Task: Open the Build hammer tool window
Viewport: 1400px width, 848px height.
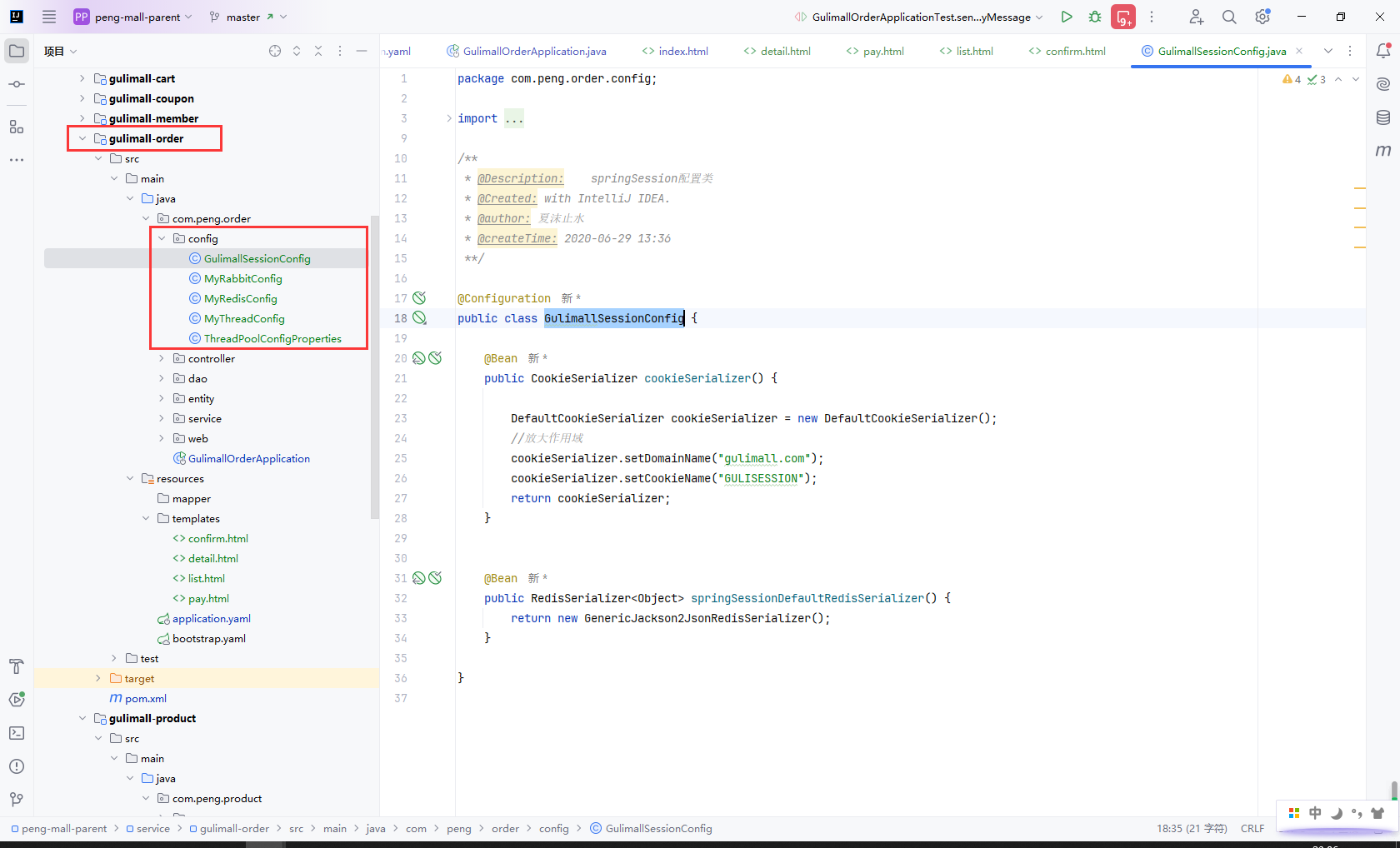Action: click(x=17, y=666)
